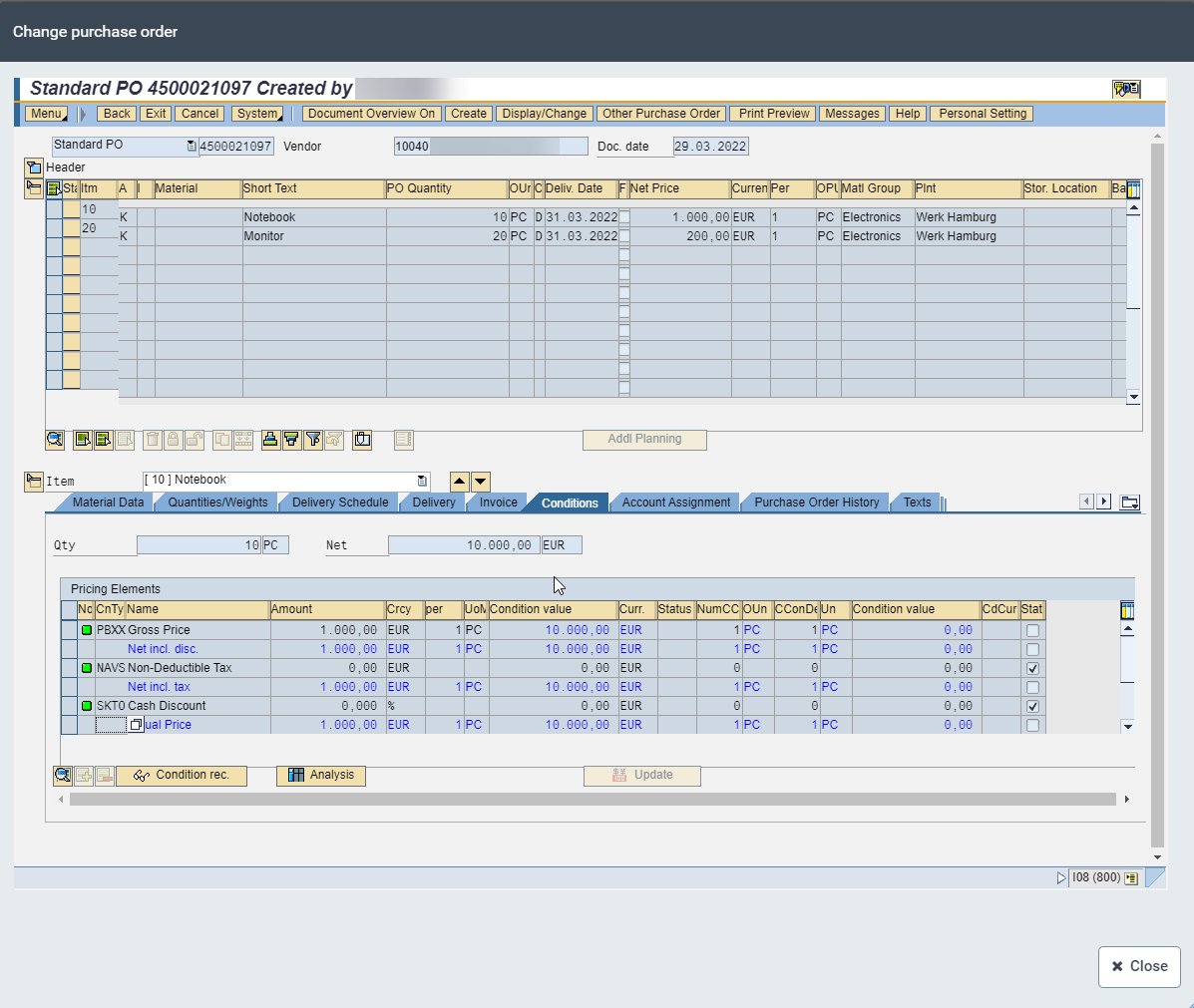Switch to the Delivery Schedule tab

coord(340,503)
